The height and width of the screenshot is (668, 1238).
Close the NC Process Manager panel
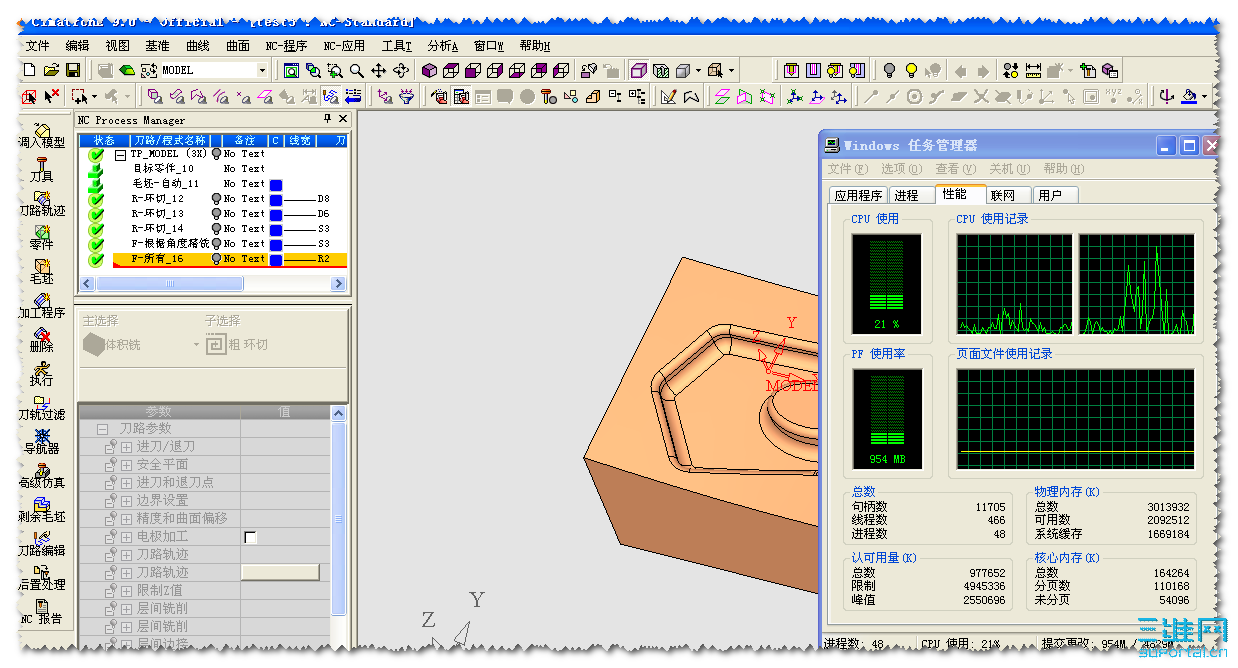(343, 120)
